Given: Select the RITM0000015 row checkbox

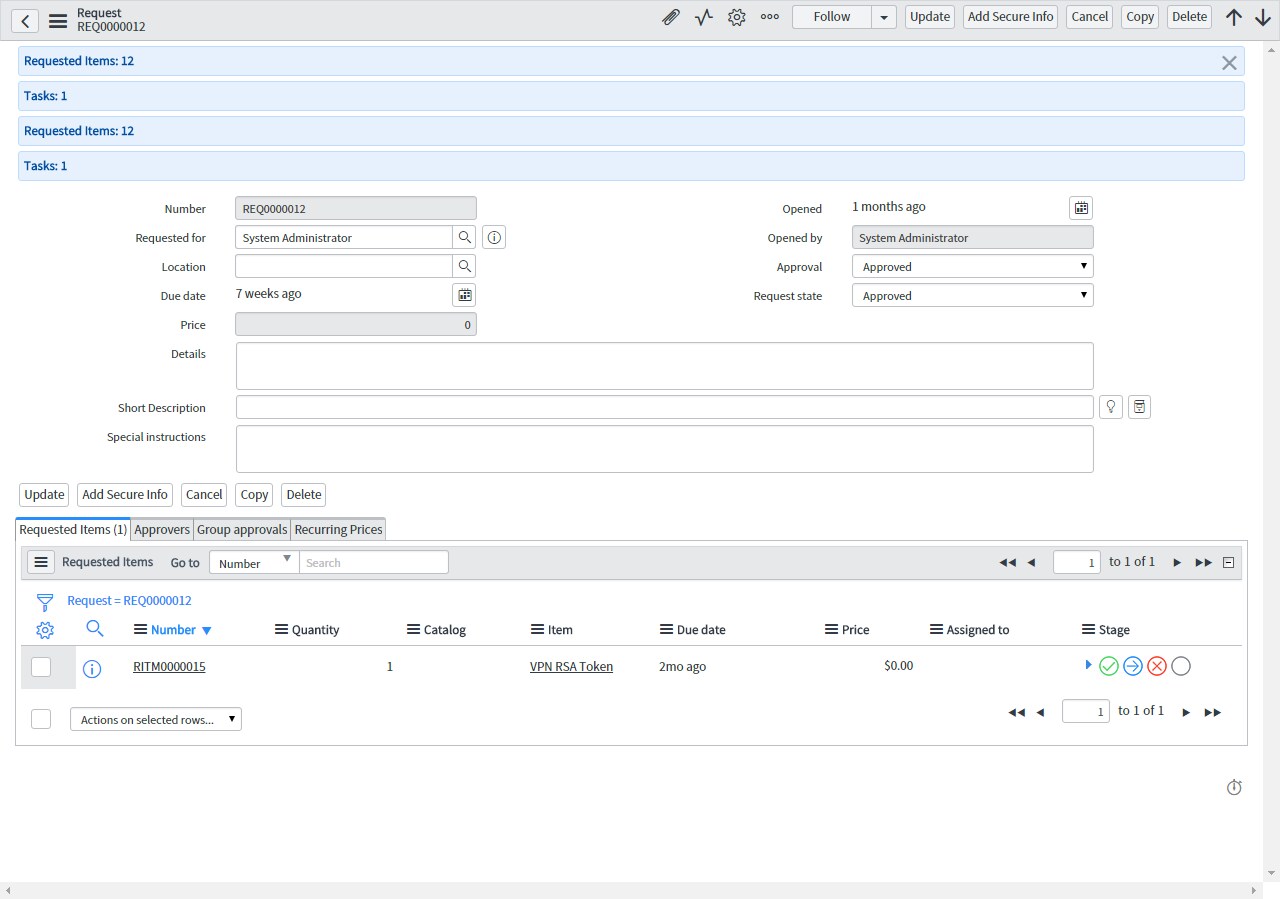Looking at the screenshot, I should tap(41, 667).
